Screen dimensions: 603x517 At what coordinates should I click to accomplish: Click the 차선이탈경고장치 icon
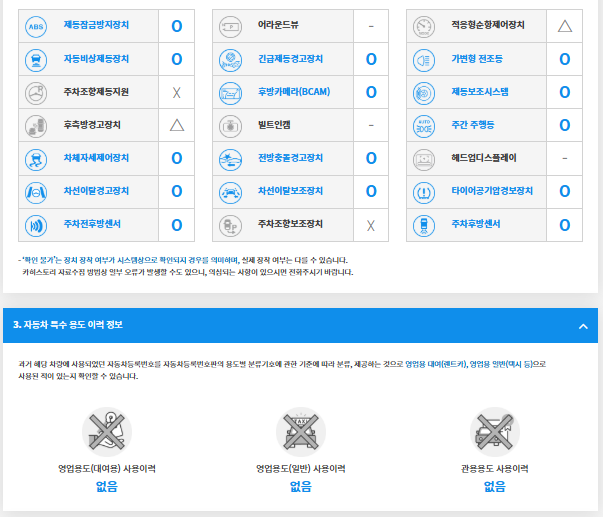[35, 191]
